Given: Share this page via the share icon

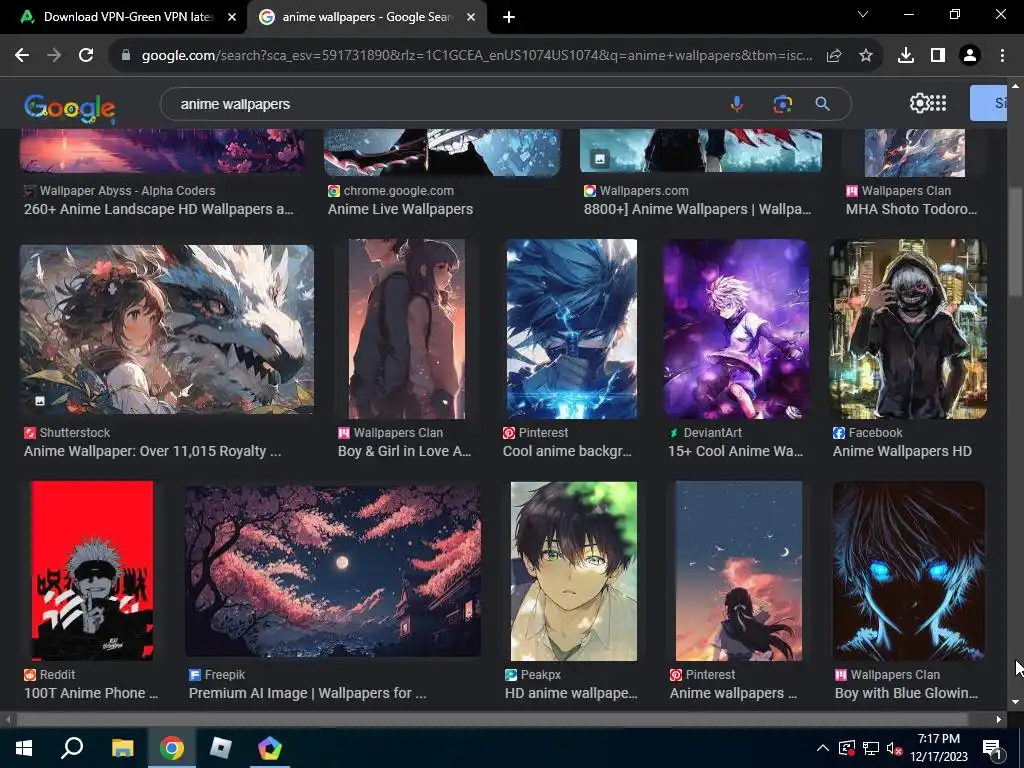Looking at the screenshot, I should pos(834,56).
